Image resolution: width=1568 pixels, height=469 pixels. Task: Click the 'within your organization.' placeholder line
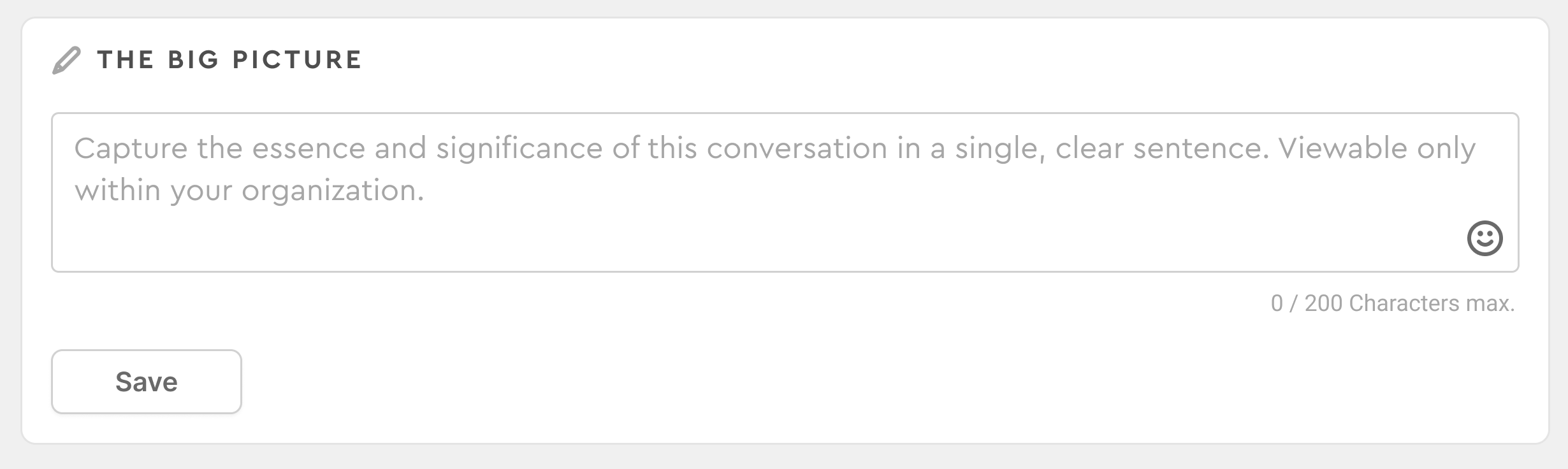coord(249,191)
